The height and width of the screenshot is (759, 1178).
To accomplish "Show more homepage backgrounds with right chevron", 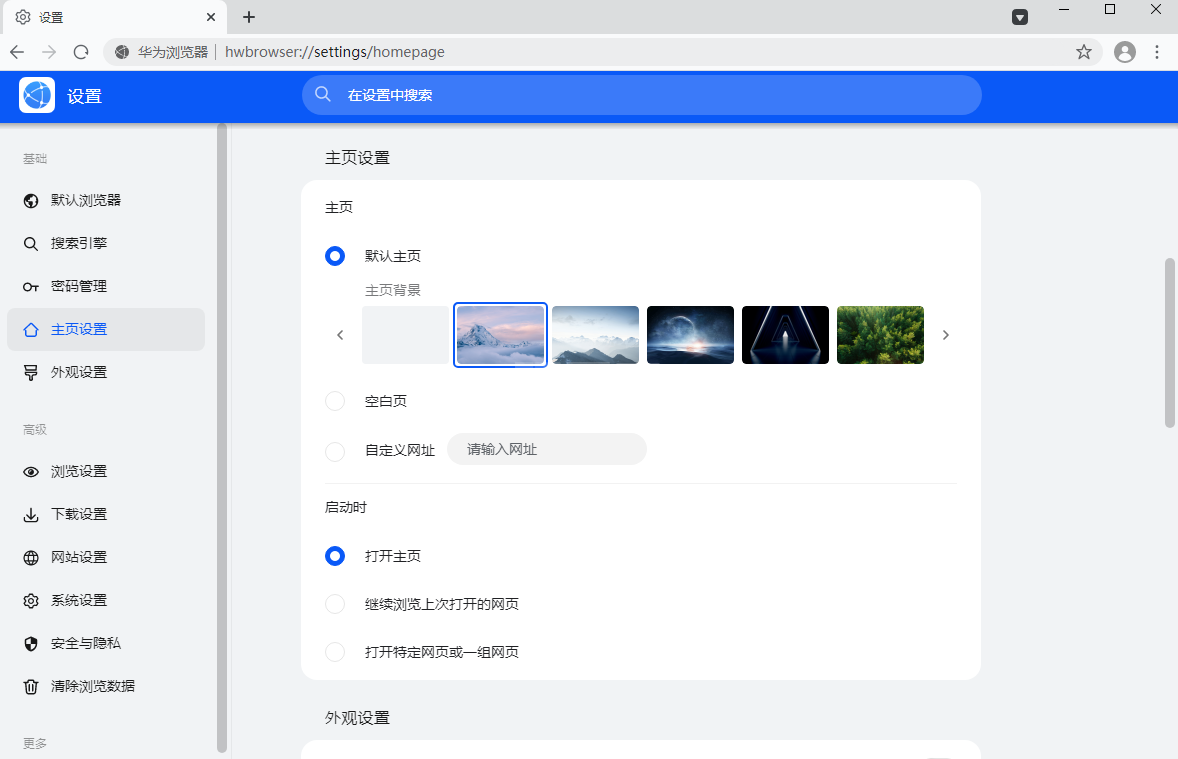I will [946, 335].
